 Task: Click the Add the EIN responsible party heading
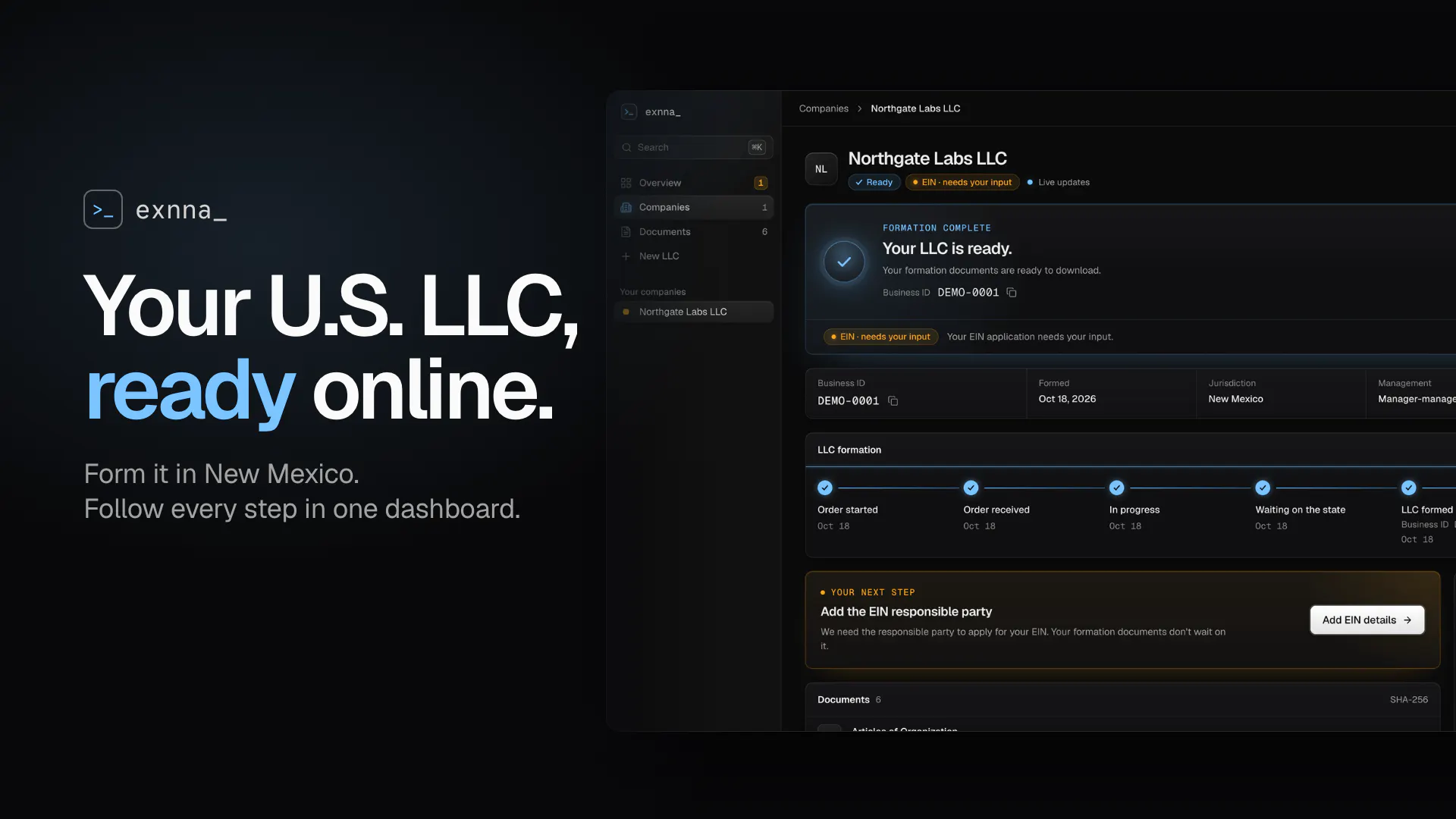pos(906,611)
